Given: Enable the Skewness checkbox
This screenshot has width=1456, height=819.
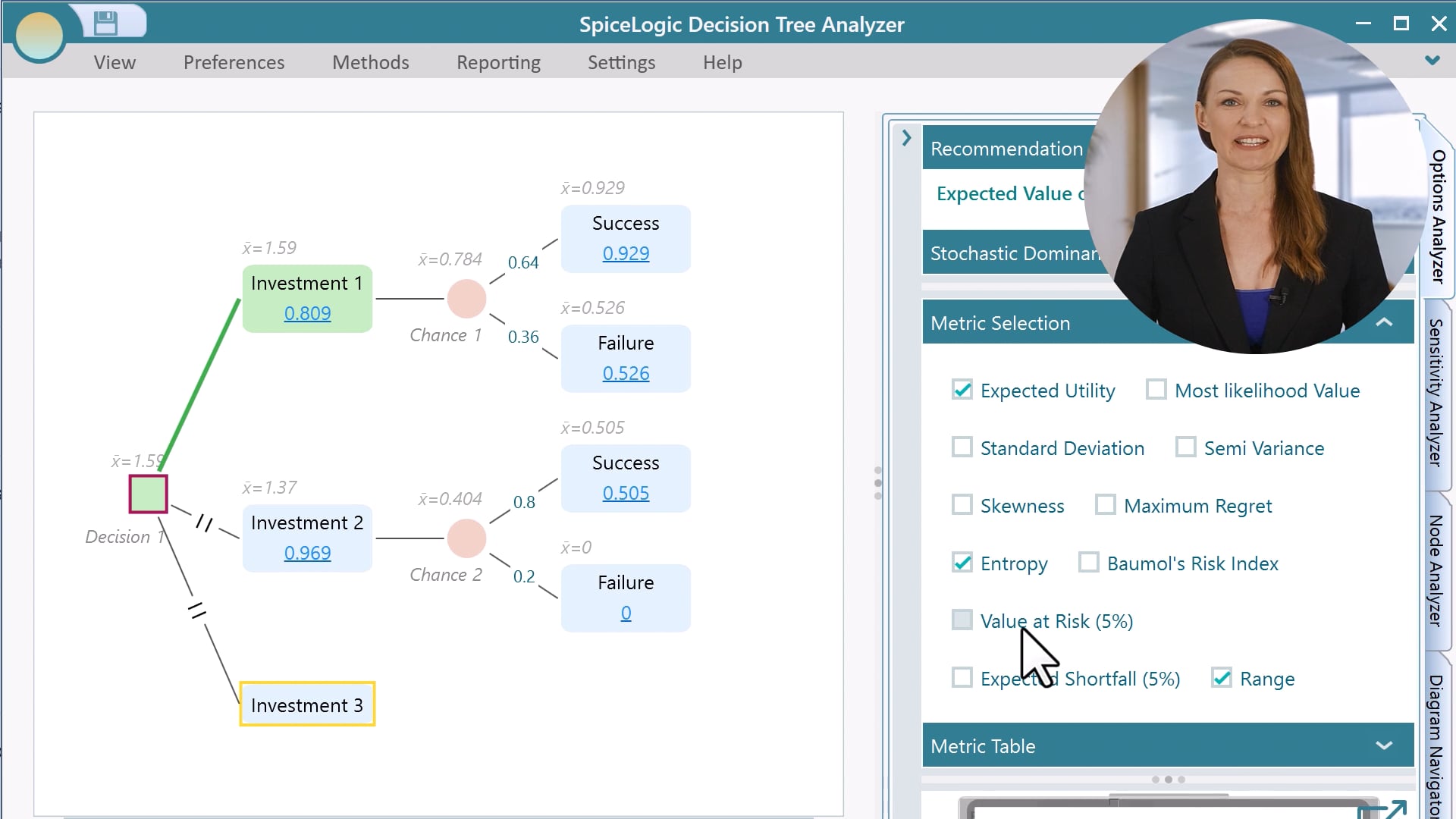Looking at the screenshot, I should [x=962, y=505].
